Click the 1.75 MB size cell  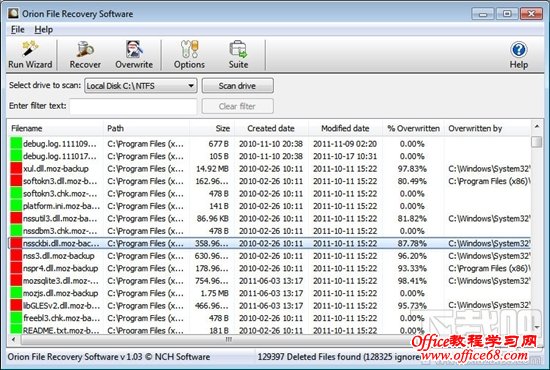coord(214,293)
